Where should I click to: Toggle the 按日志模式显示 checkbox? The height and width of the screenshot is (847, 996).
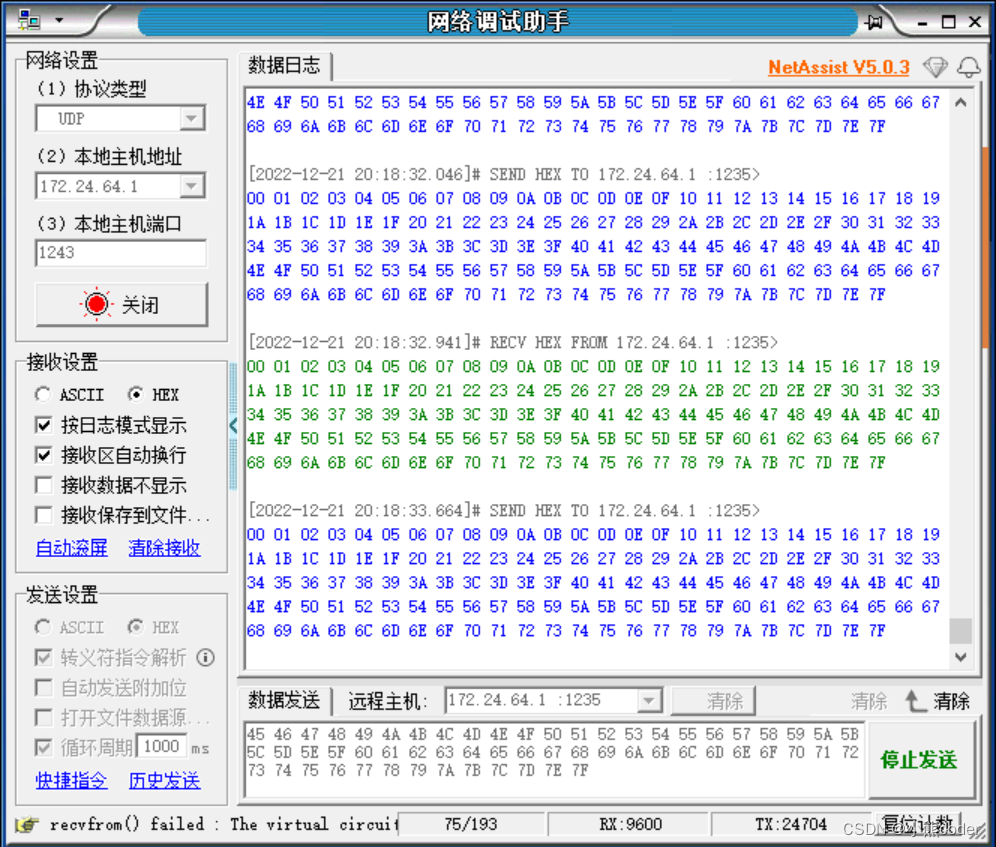pos(43,425)
